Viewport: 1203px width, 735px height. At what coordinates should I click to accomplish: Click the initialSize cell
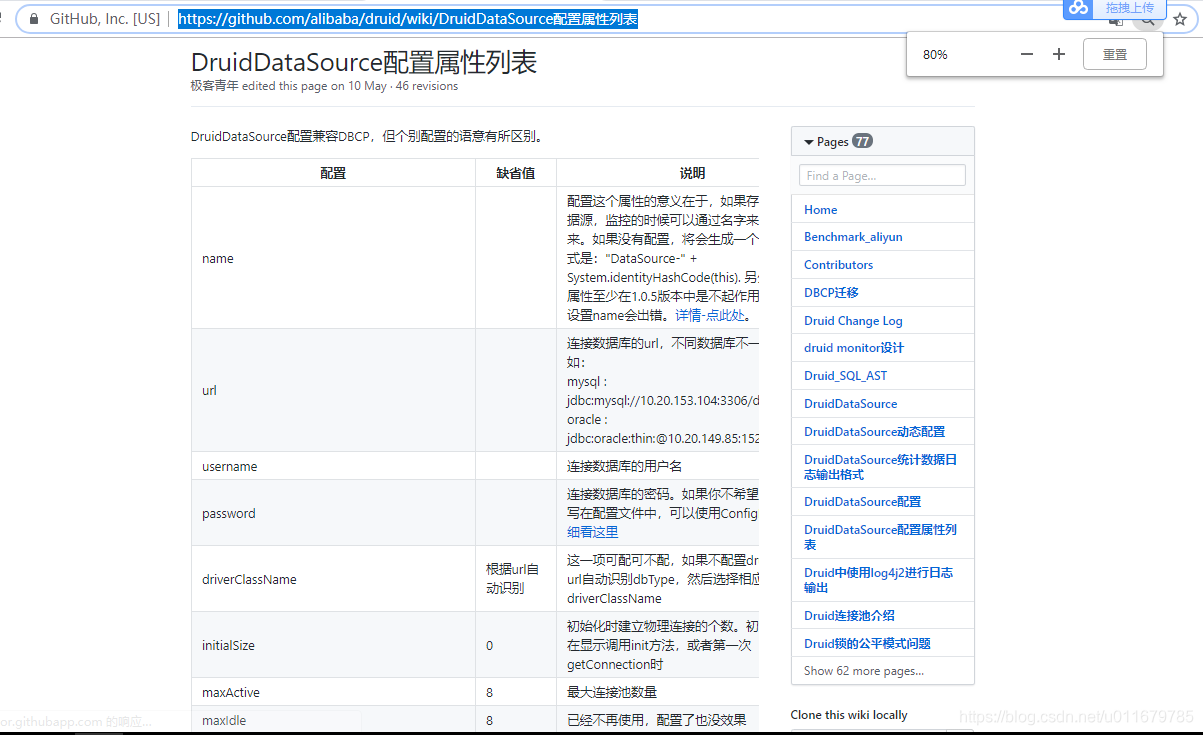tap(333, 645)
